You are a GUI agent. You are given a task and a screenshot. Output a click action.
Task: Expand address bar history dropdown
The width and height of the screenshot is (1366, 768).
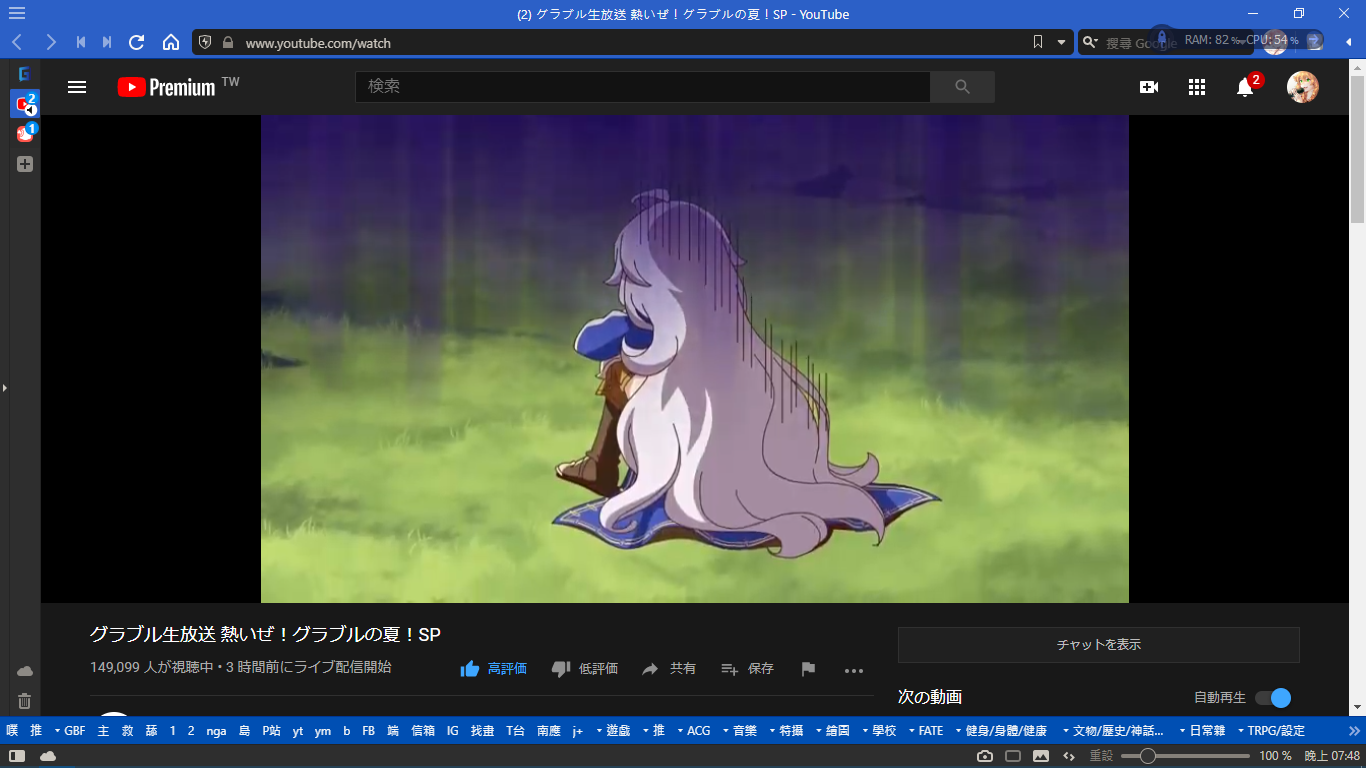tap(1061, 42)
